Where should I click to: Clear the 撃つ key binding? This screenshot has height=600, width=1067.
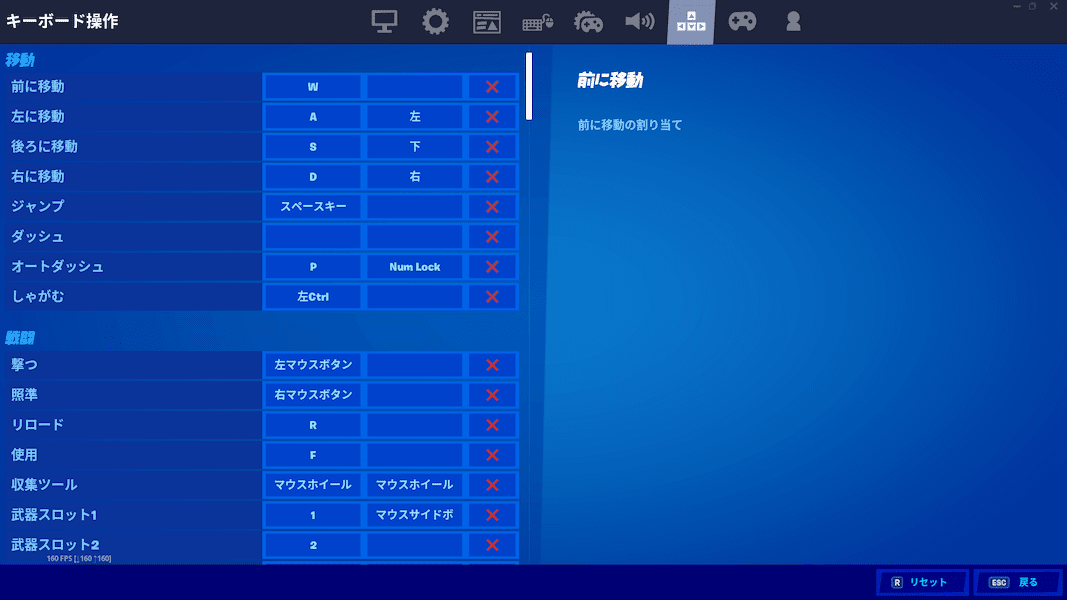click(x=493, y=365)
